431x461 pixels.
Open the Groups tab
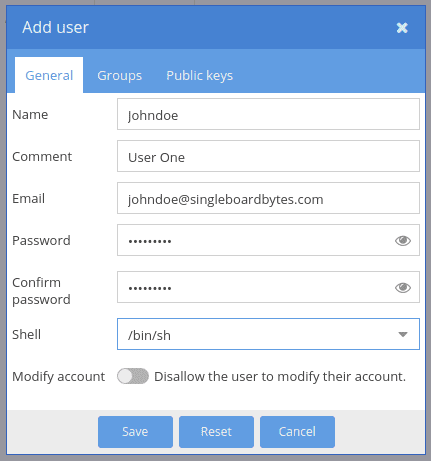coord(120,75)
